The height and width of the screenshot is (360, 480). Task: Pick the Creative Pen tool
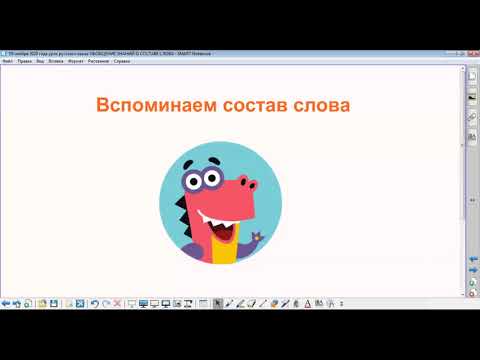[240, 304]
